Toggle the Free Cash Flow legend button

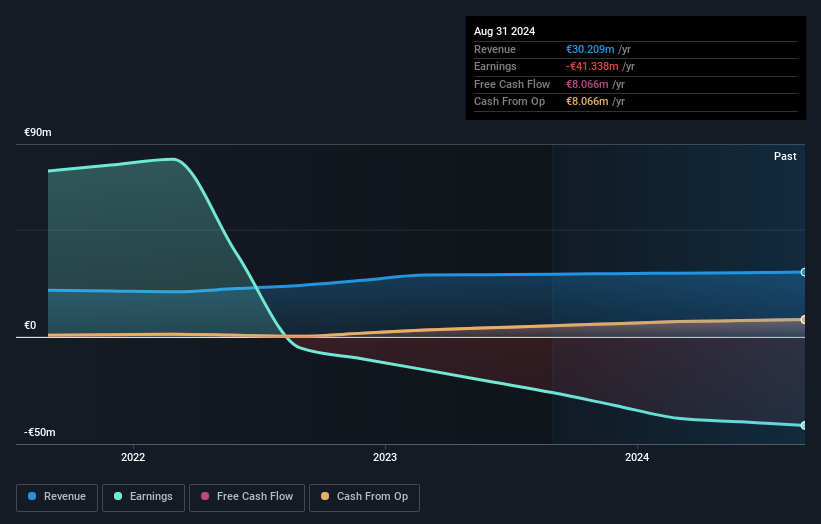247,497
